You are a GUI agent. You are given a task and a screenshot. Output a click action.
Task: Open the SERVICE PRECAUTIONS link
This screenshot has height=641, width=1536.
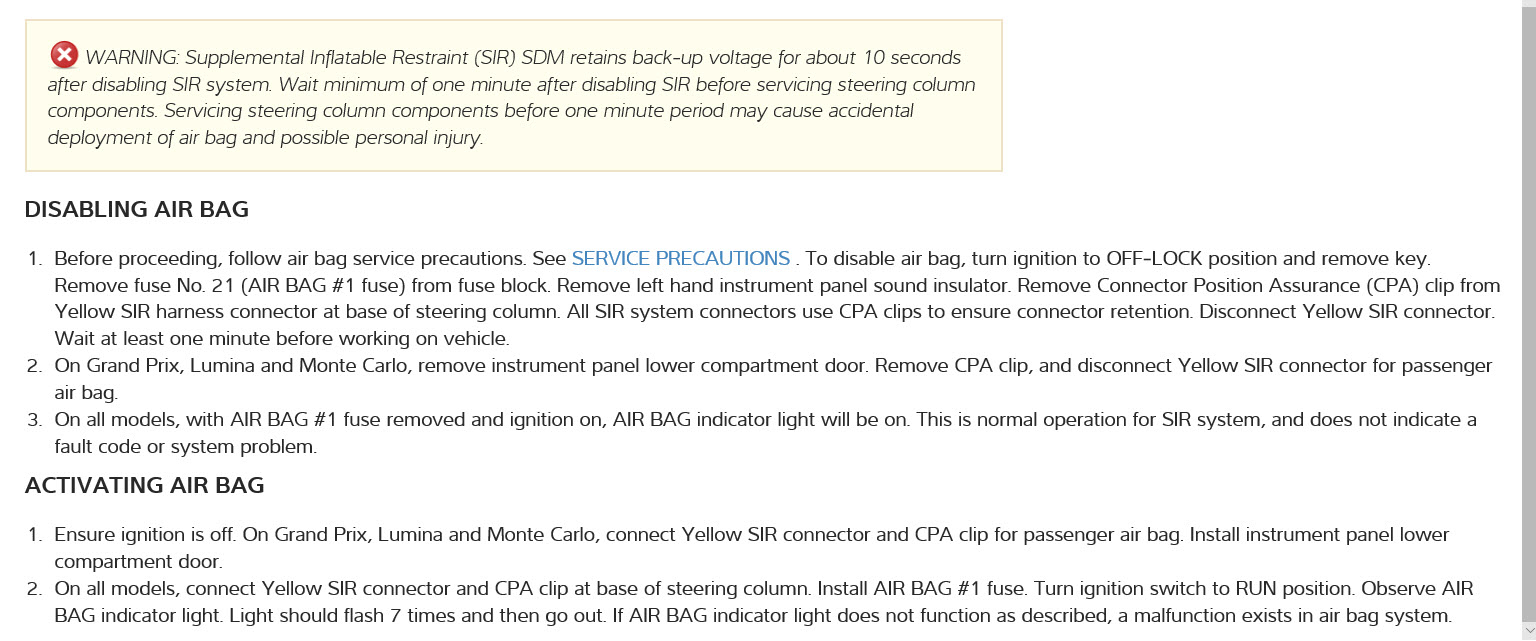coord(680,259)
